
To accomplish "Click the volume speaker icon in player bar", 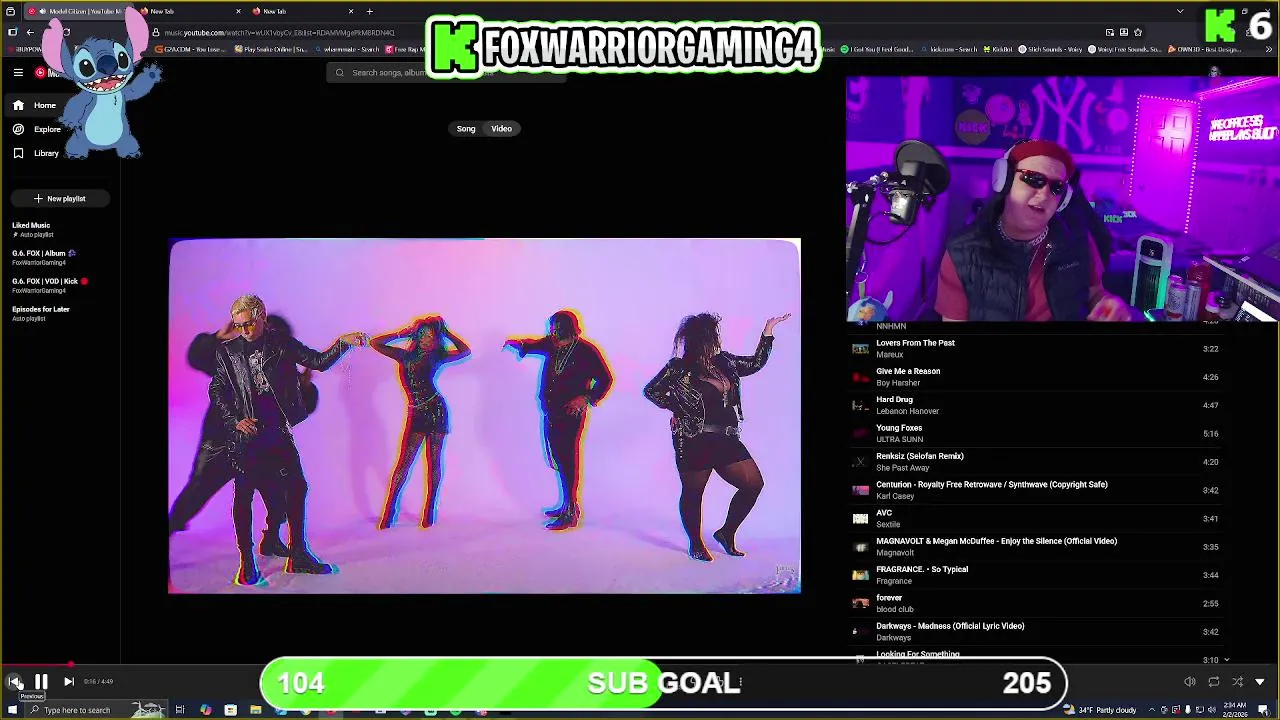I will point(1190,682).
